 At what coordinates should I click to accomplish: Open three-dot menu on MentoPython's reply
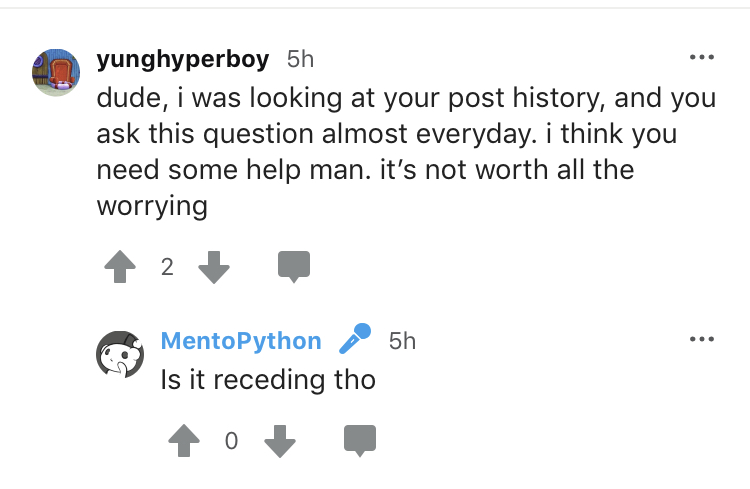click(x=702, y=340)
